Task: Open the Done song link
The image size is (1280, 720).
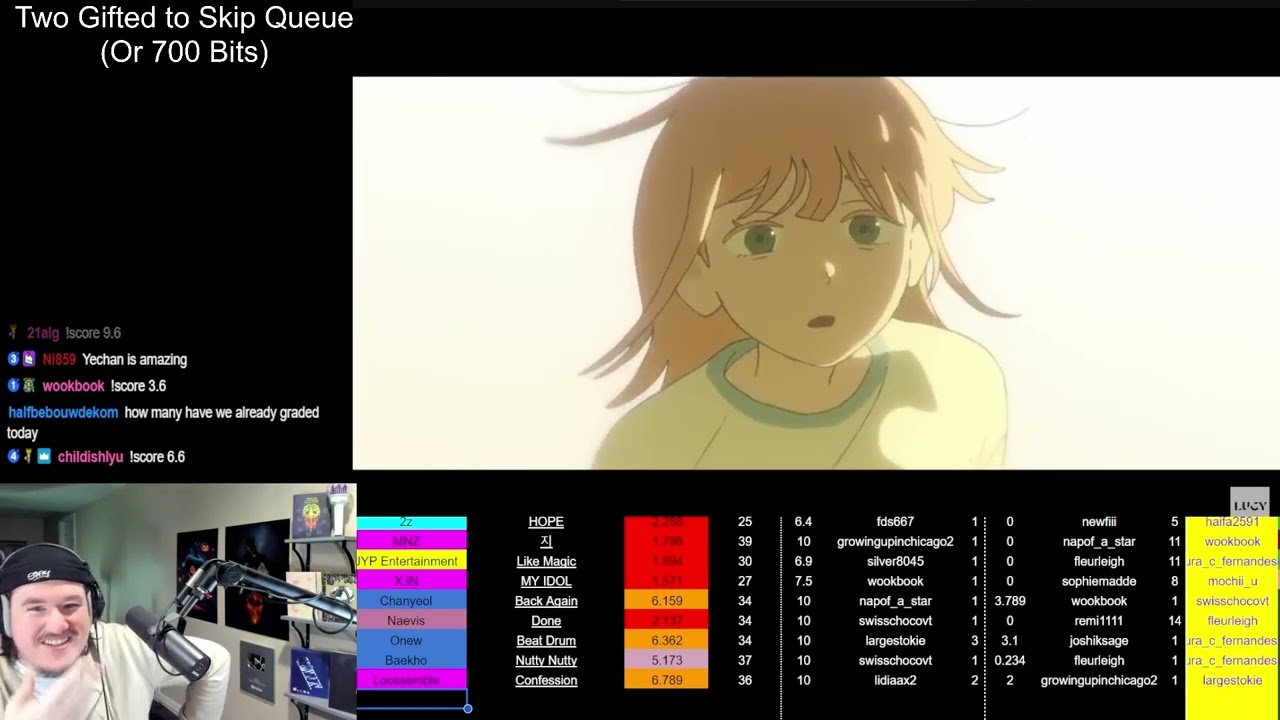Action: 546,621
